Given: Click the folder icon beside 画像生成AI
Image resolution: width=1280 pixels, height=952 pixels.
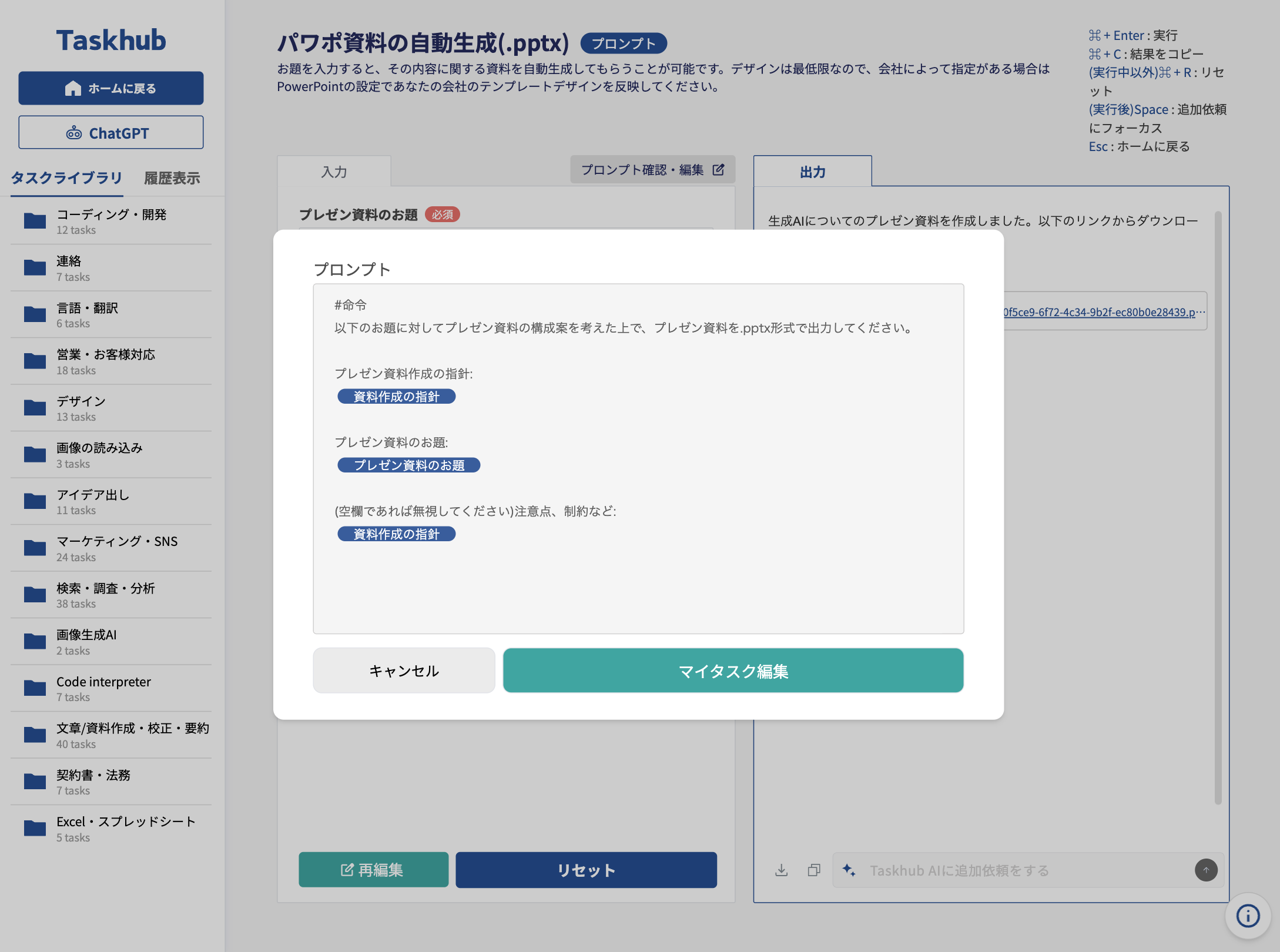Looking at the screenshot, I should click(x=34, y=641).
